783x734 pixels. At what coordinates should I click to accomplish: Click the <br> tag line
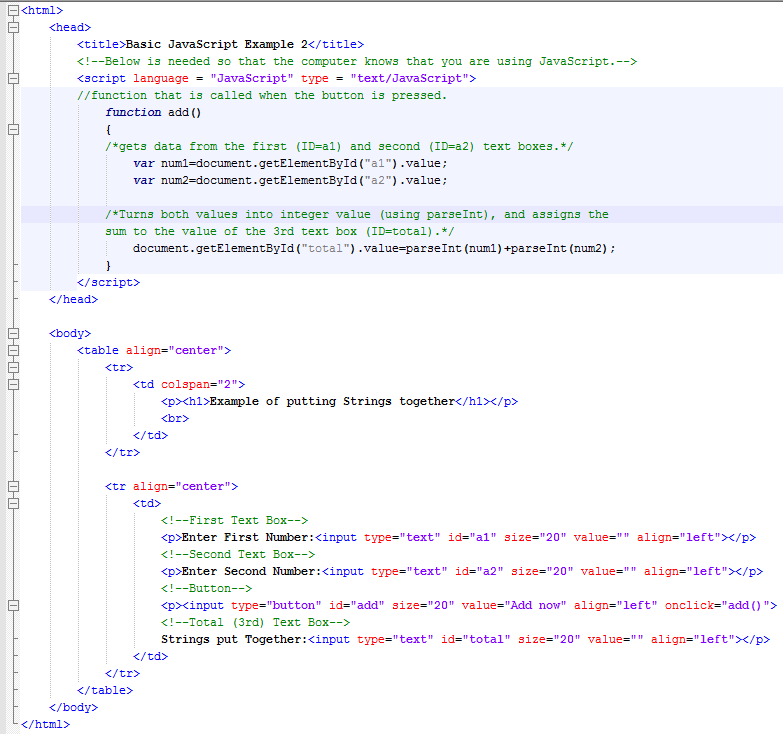coord(175,418)
